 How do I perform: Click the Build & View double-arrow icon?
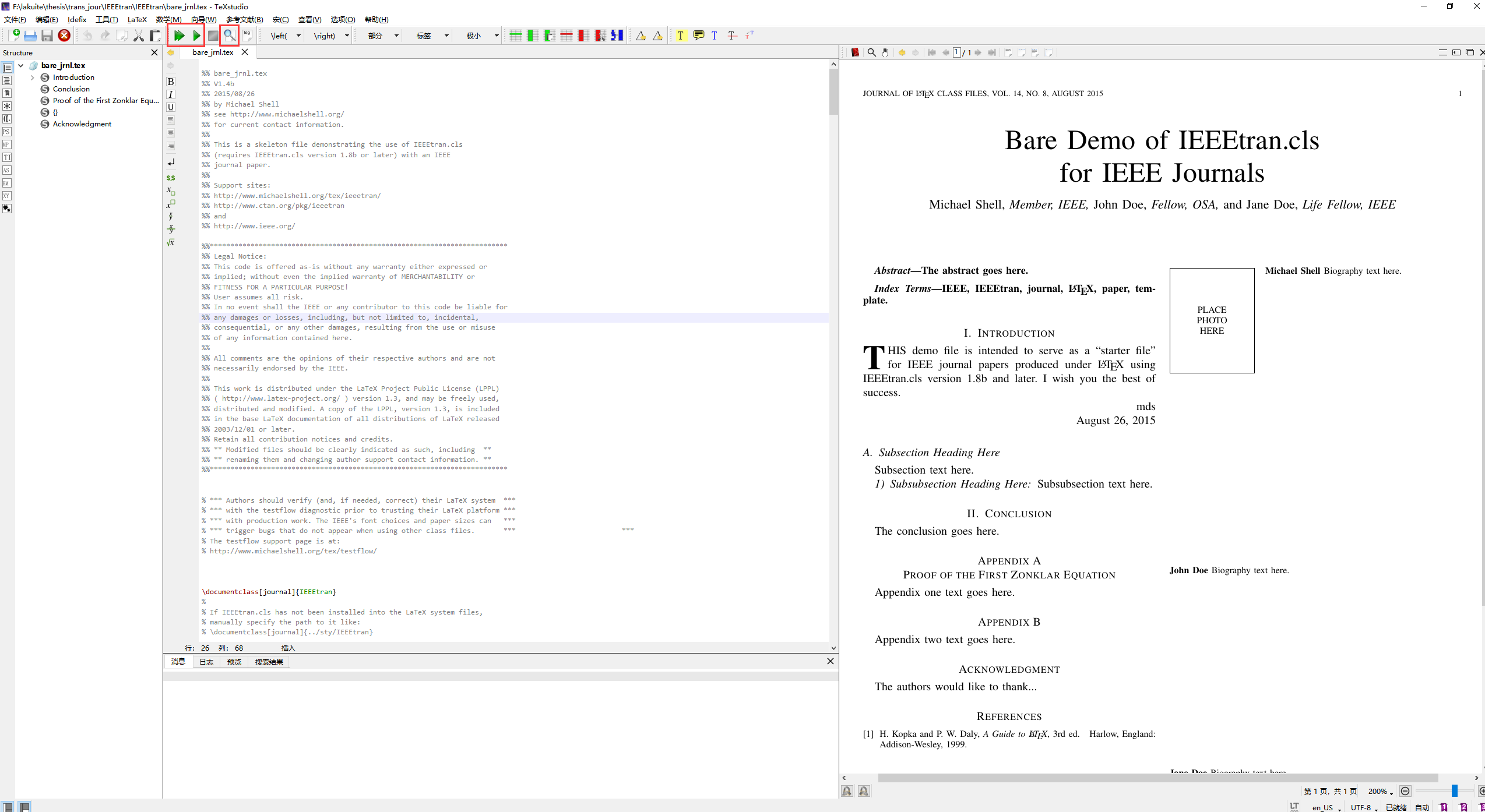tap(179, 36)
